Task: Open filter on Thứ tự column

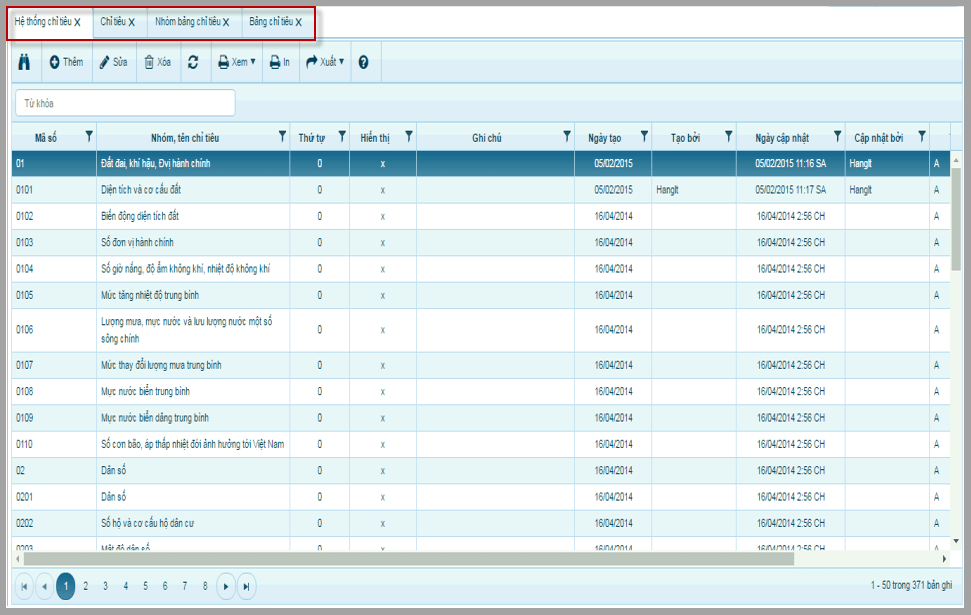Action: 342,136
